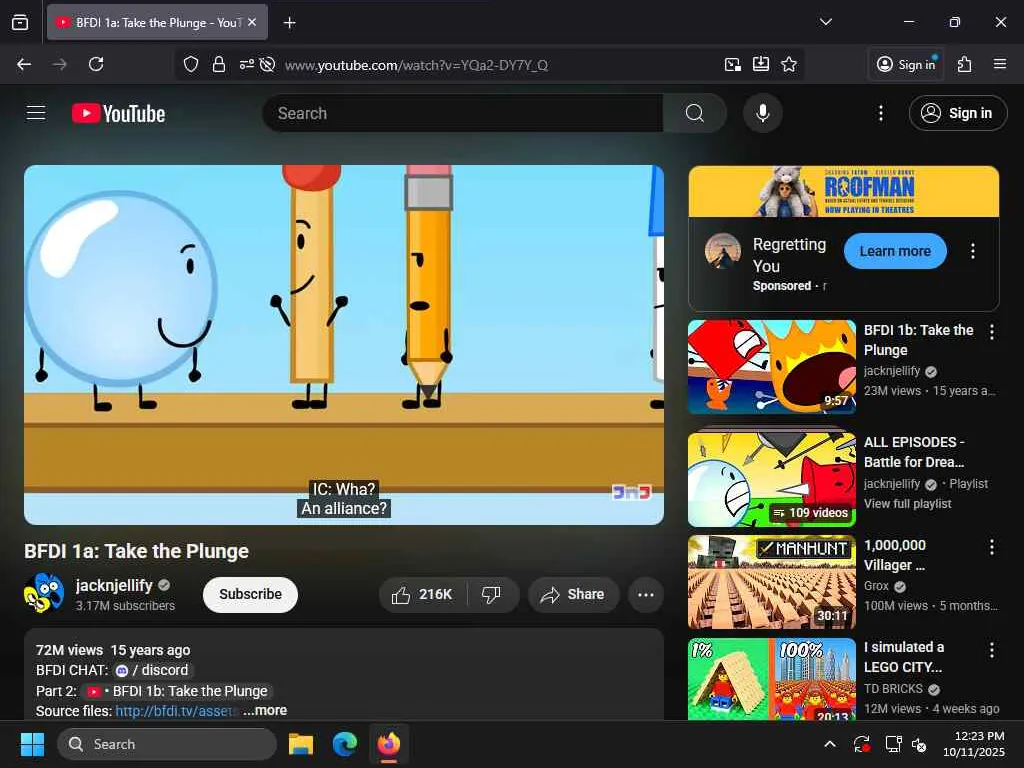Image resolution: width=1024 pixels, height=768 pixels.
Task: Open the bfdi.tv source files link
Action: click(x=176, y=711)
